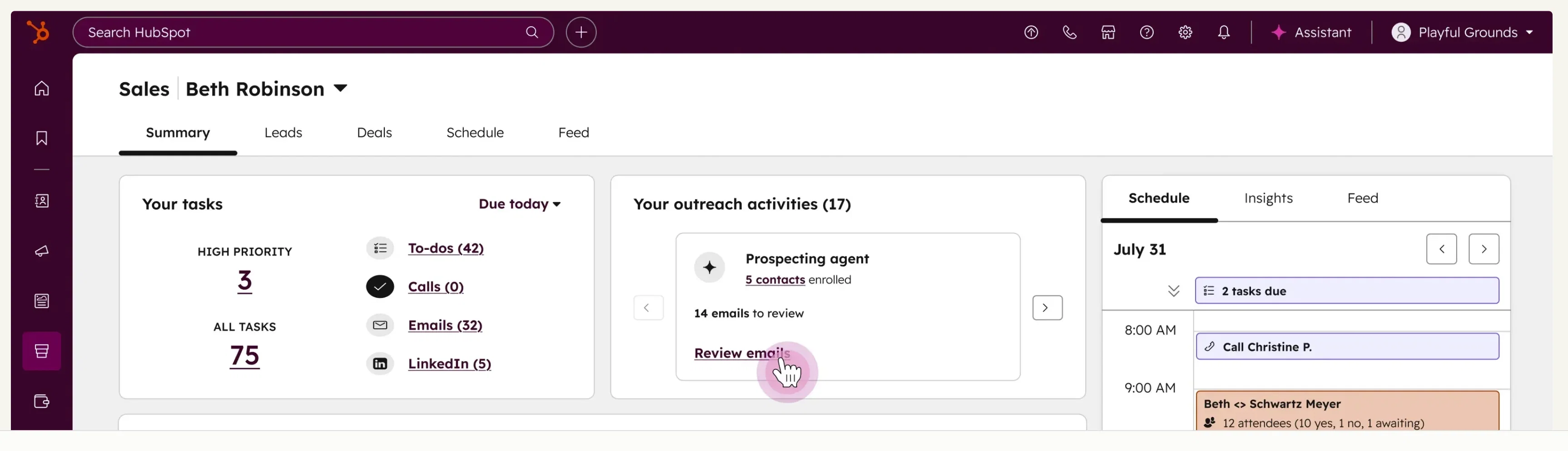
Task: Switch to the Leads tab
Action: [x=283, y=133]
